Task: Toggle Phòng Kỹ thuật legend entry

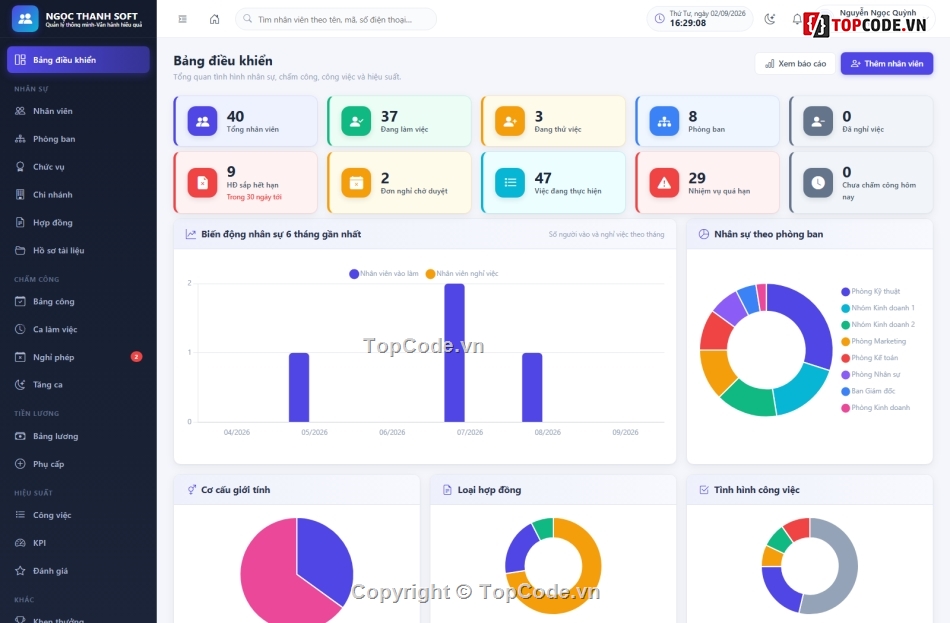Action: coord(871,292)
